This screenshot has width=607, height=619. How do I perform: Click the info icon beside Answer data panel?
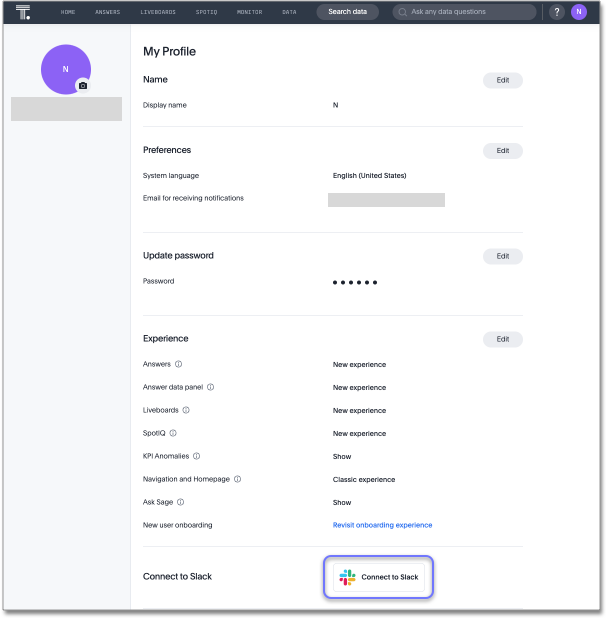pyautogui.click(x=210, y=387)
